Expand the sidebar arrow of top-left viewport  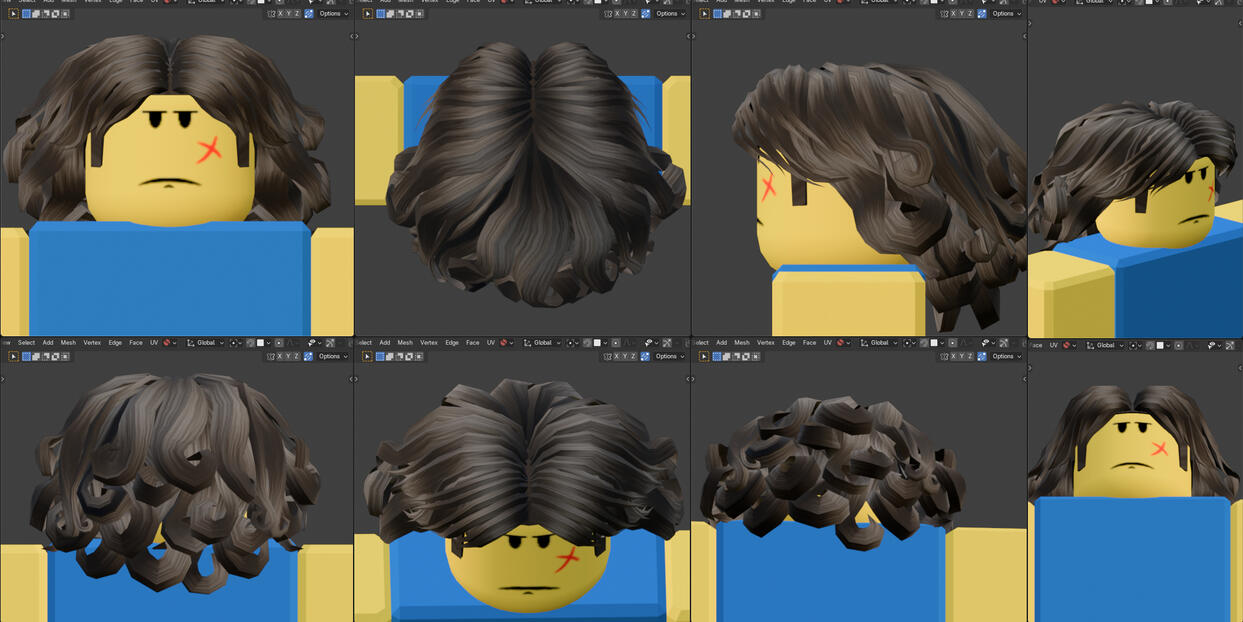click(x=350, y=36)
